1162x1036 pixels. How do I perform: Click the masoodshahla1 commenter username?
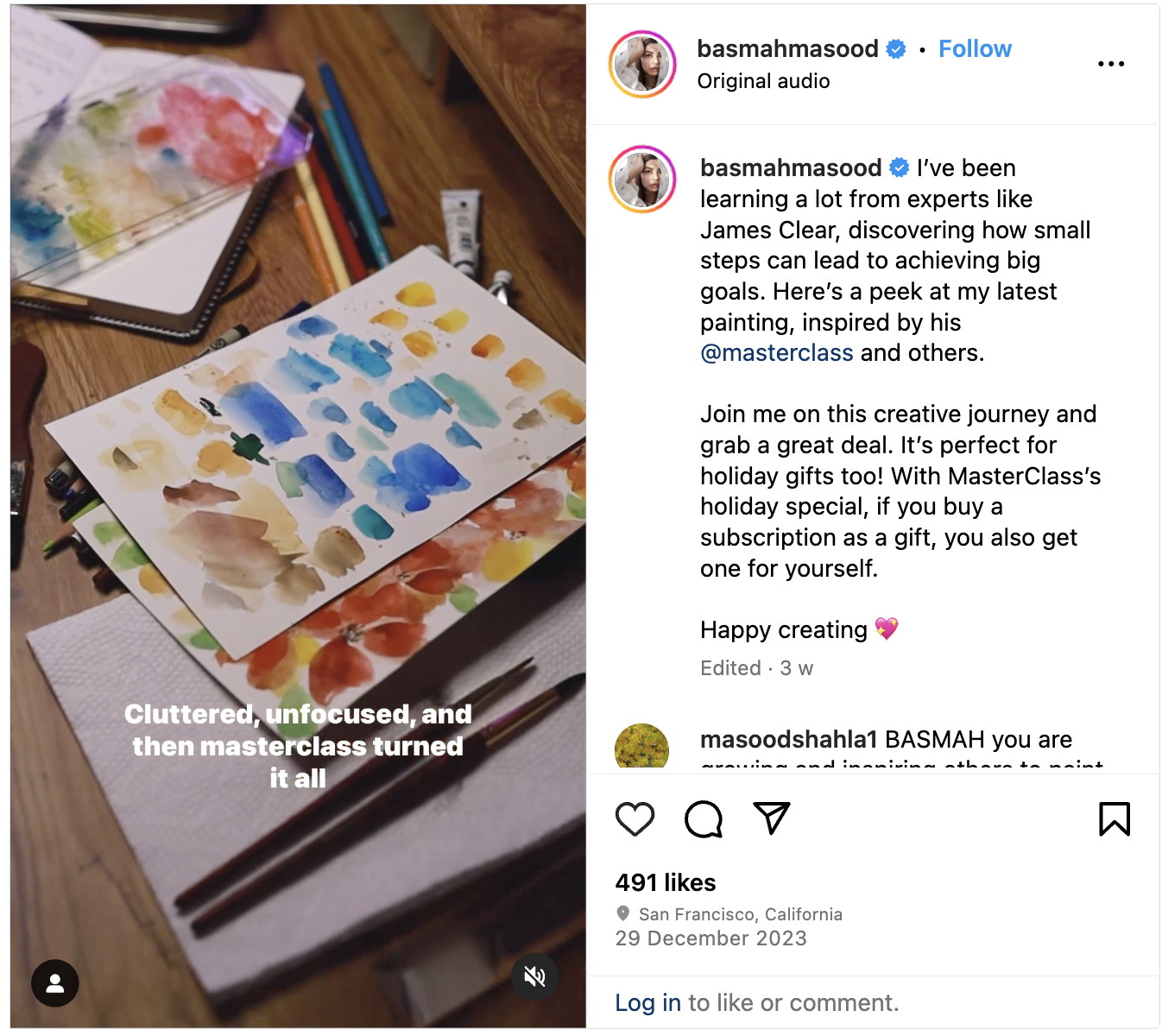pyautogui.click(x=788, y=740)
